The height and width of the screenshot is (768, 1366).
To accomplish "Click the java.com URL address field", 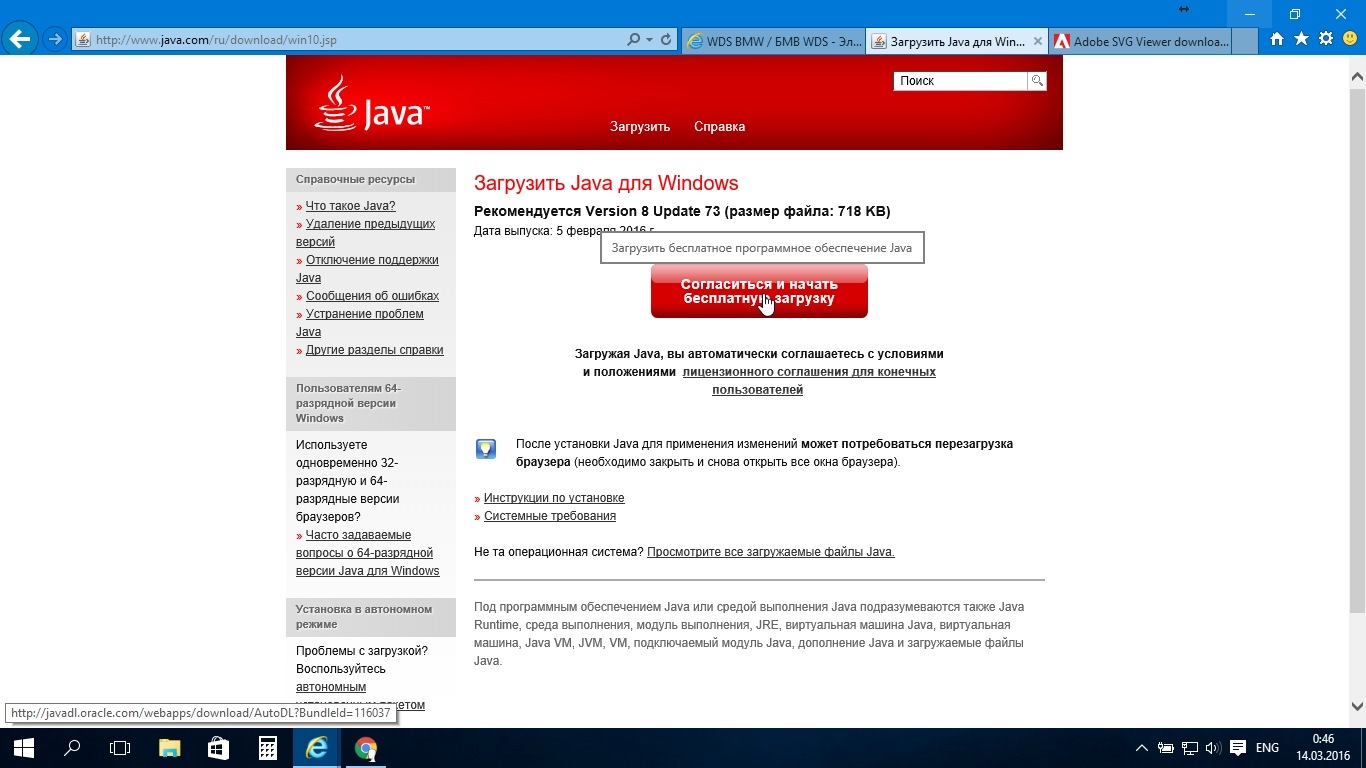I will pos(350,40).
